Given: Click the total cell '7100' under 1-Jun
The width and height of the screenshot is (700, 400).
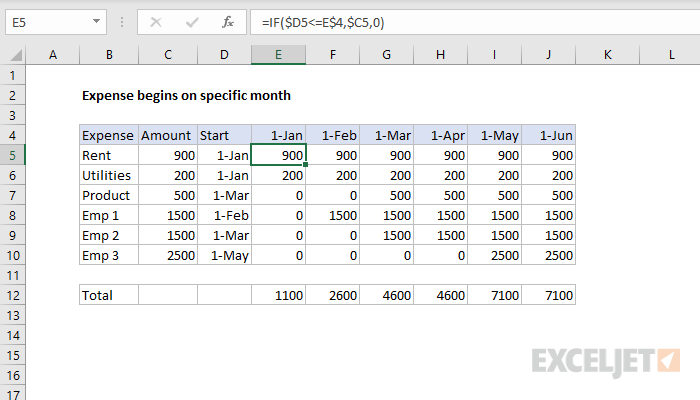Looking at the screenshot, I should tap(548, 295).
